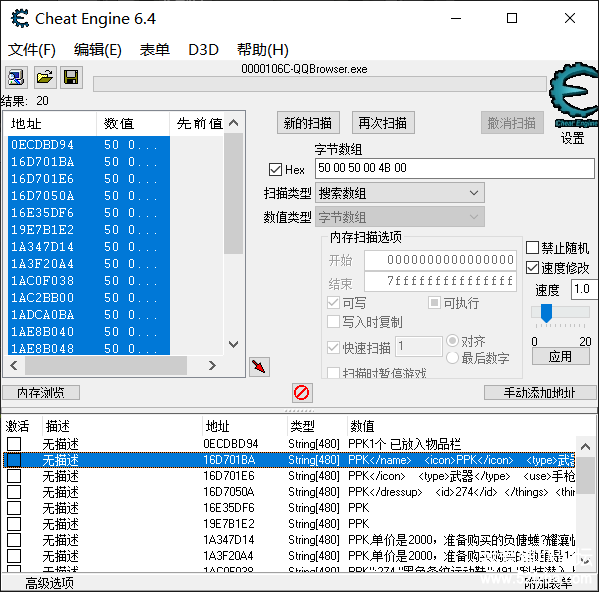Image resolution: width=599 pixels, height=592 pixels.
Task: Click results list scroll right arrow
Action: tap(212, 366)
